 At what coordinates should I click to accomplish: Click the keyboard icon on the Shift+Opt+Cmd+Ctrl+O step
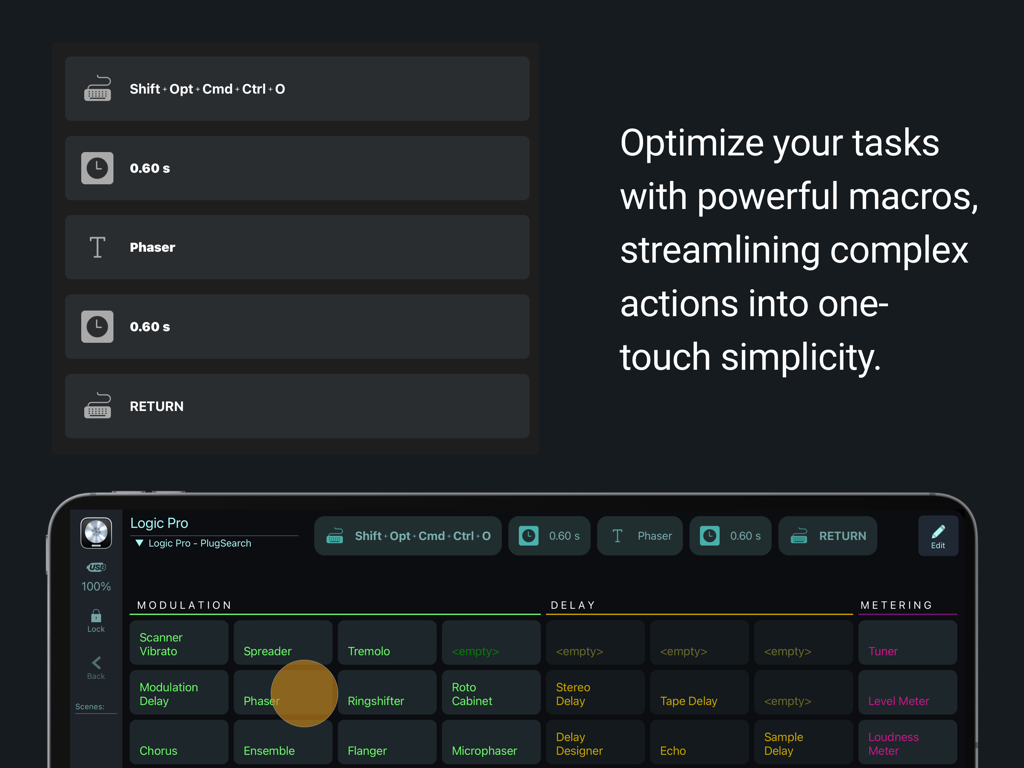(x=336, y=536)
